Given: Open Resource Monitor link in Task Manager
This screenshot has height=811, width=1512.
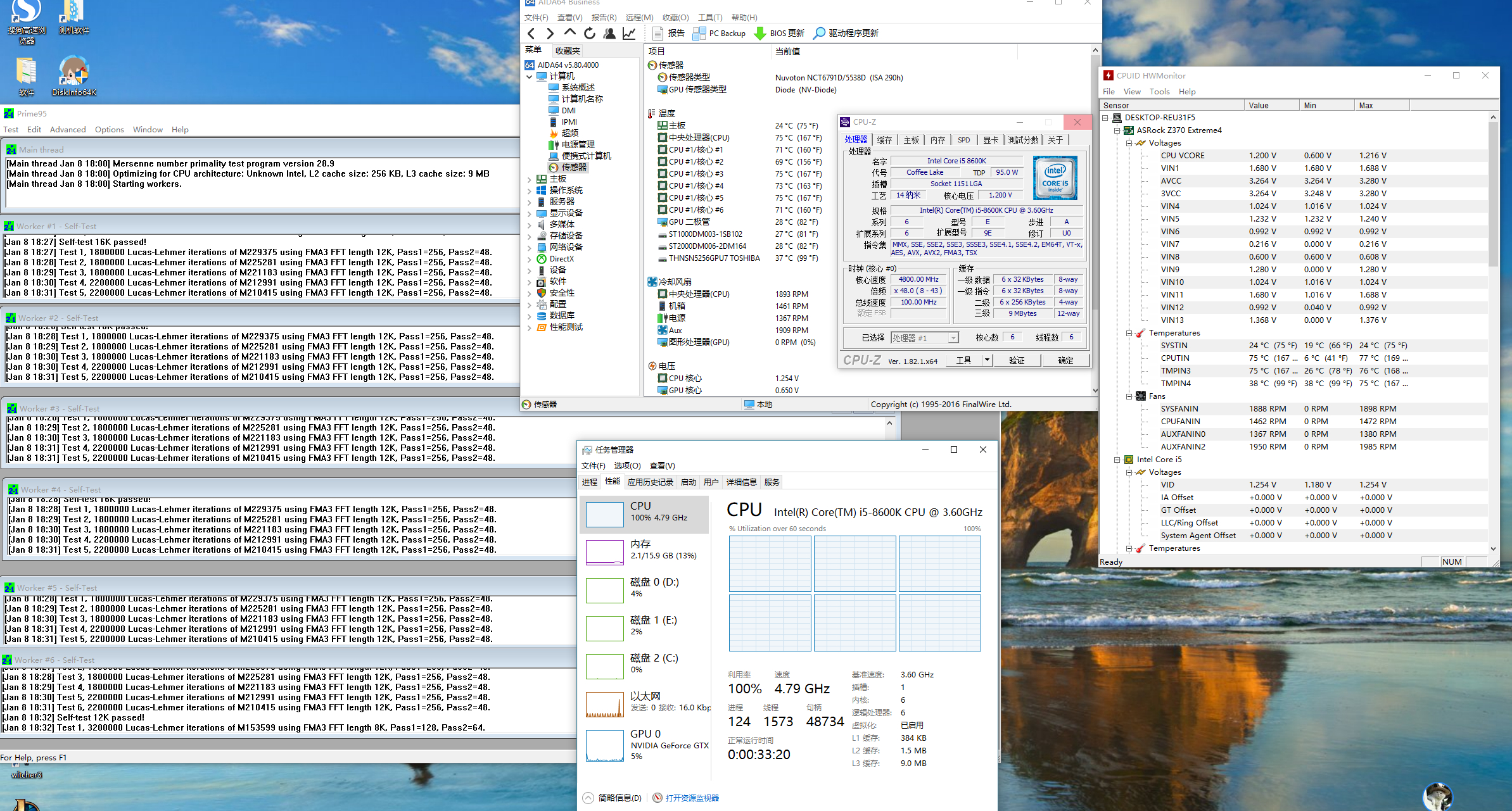Looking at the screenshot, I should pyautogui.click(x=692, y=798).
